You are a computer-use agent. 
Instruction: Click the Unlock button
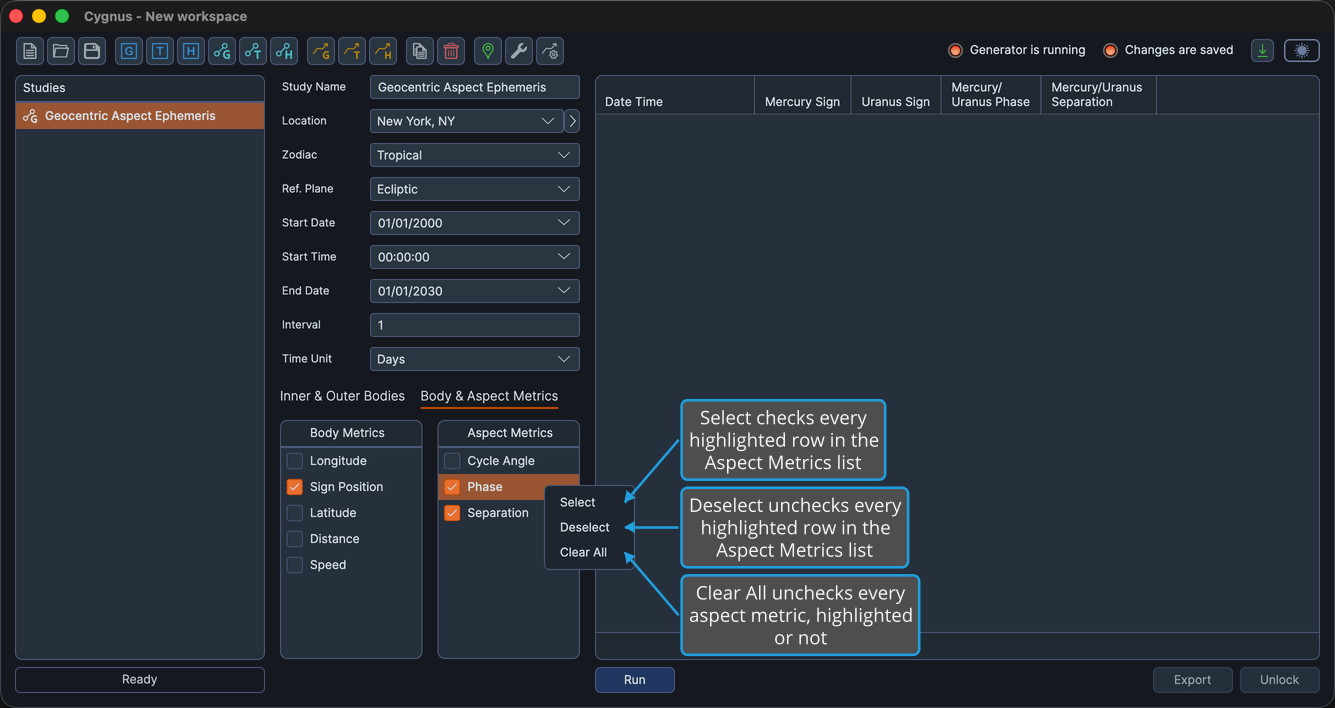click(x=1280, y=680)
